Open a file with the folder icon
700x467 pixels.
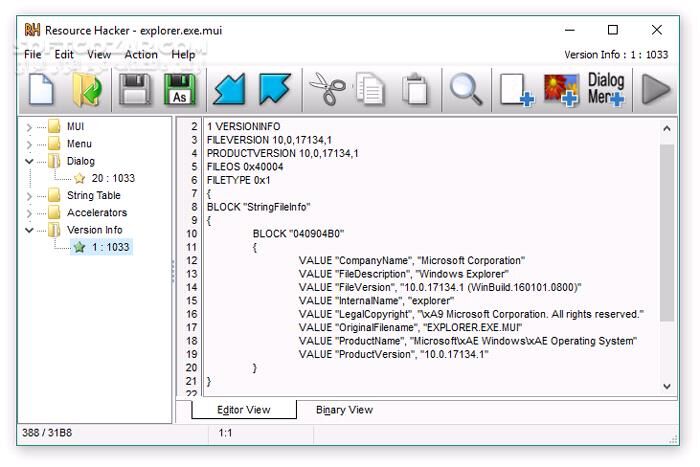click(87, 89)
